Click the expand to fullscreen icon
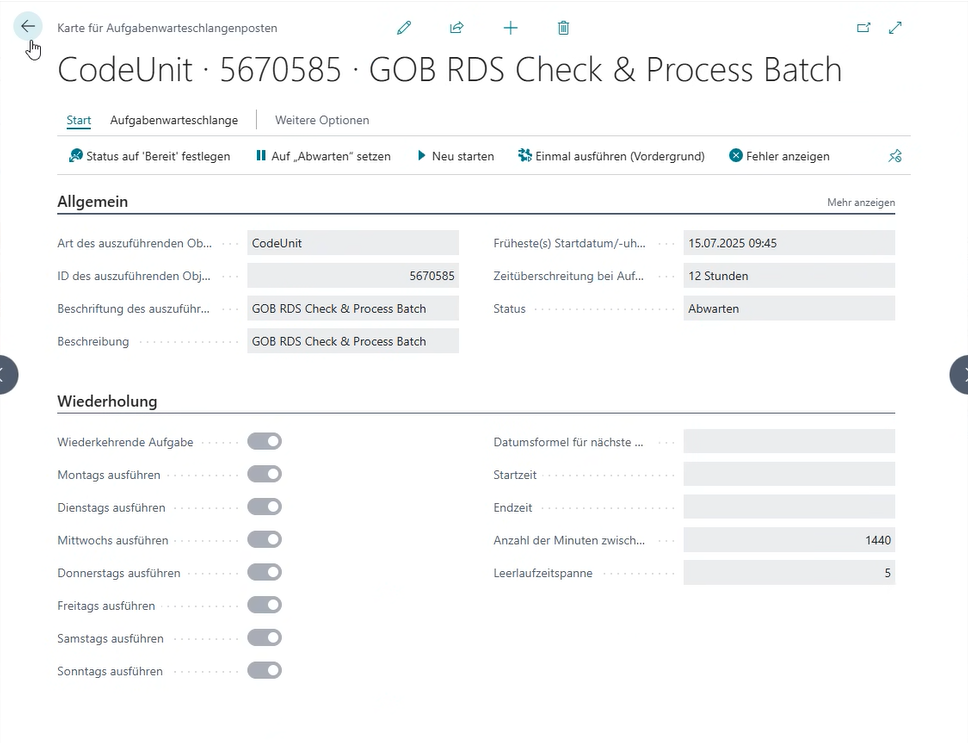 tap(896, 28)
